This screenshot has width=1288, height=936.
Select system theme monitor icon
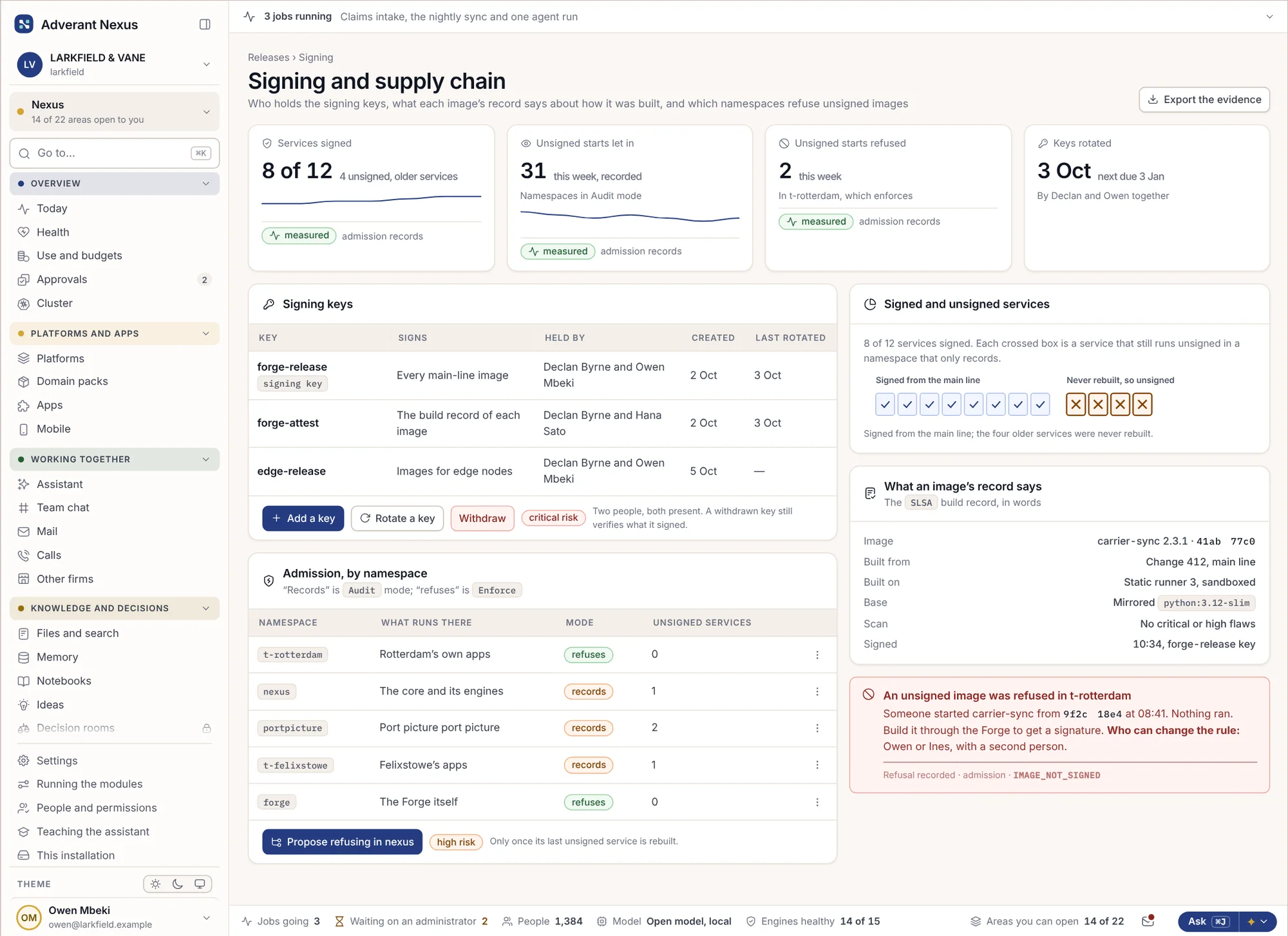[x=200, y=884]
